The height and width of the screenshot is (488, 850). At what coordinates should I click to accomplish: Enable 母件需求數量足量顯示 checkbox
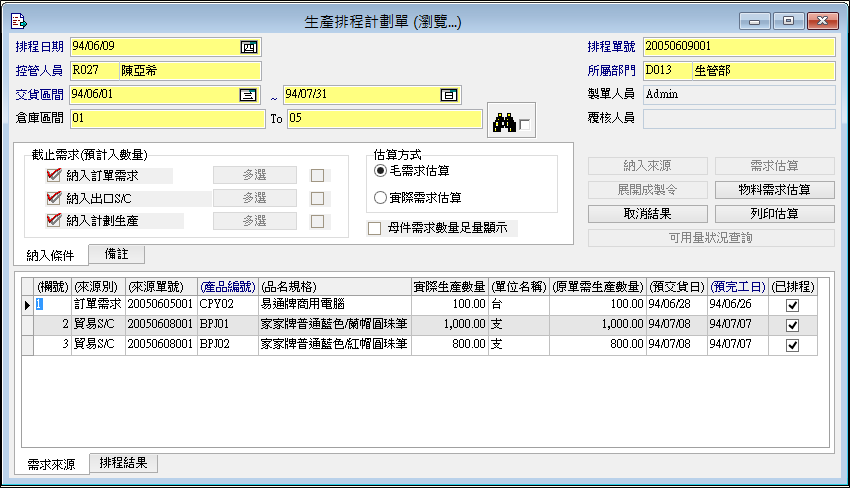pos(375,228)
